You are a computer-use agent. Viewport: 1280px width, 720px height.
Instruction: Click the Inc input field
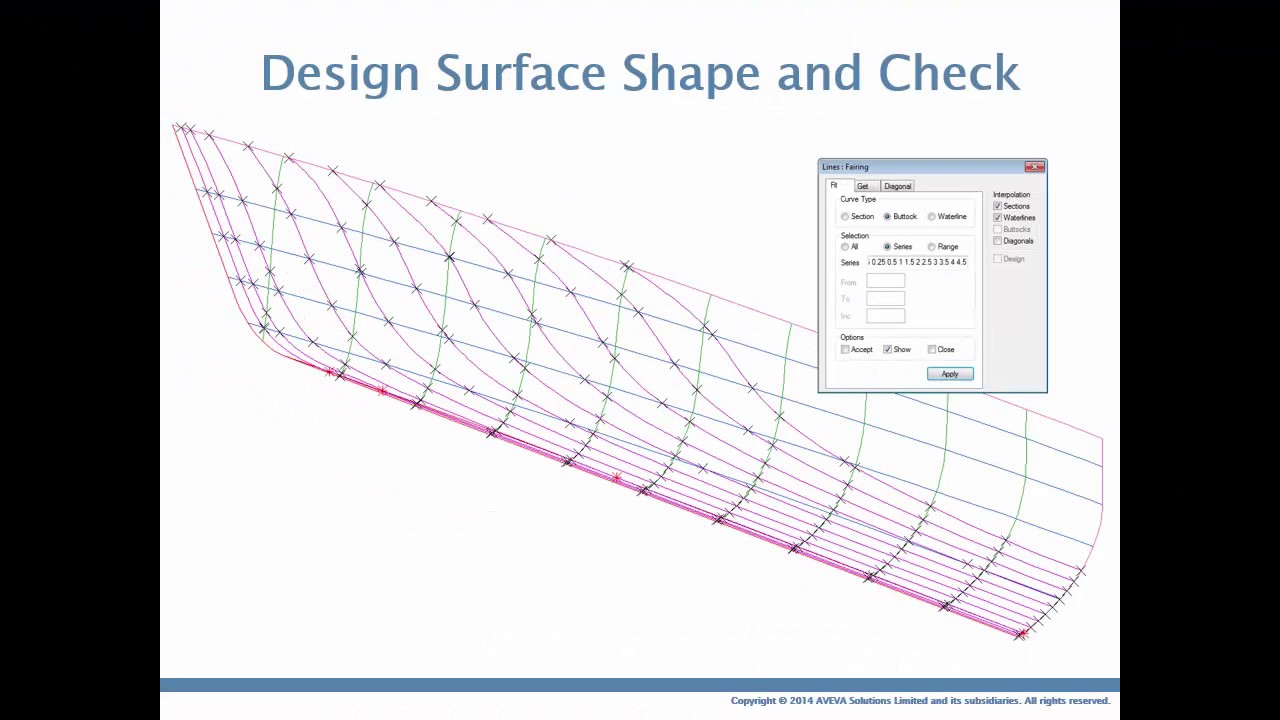tap(885, 316)
